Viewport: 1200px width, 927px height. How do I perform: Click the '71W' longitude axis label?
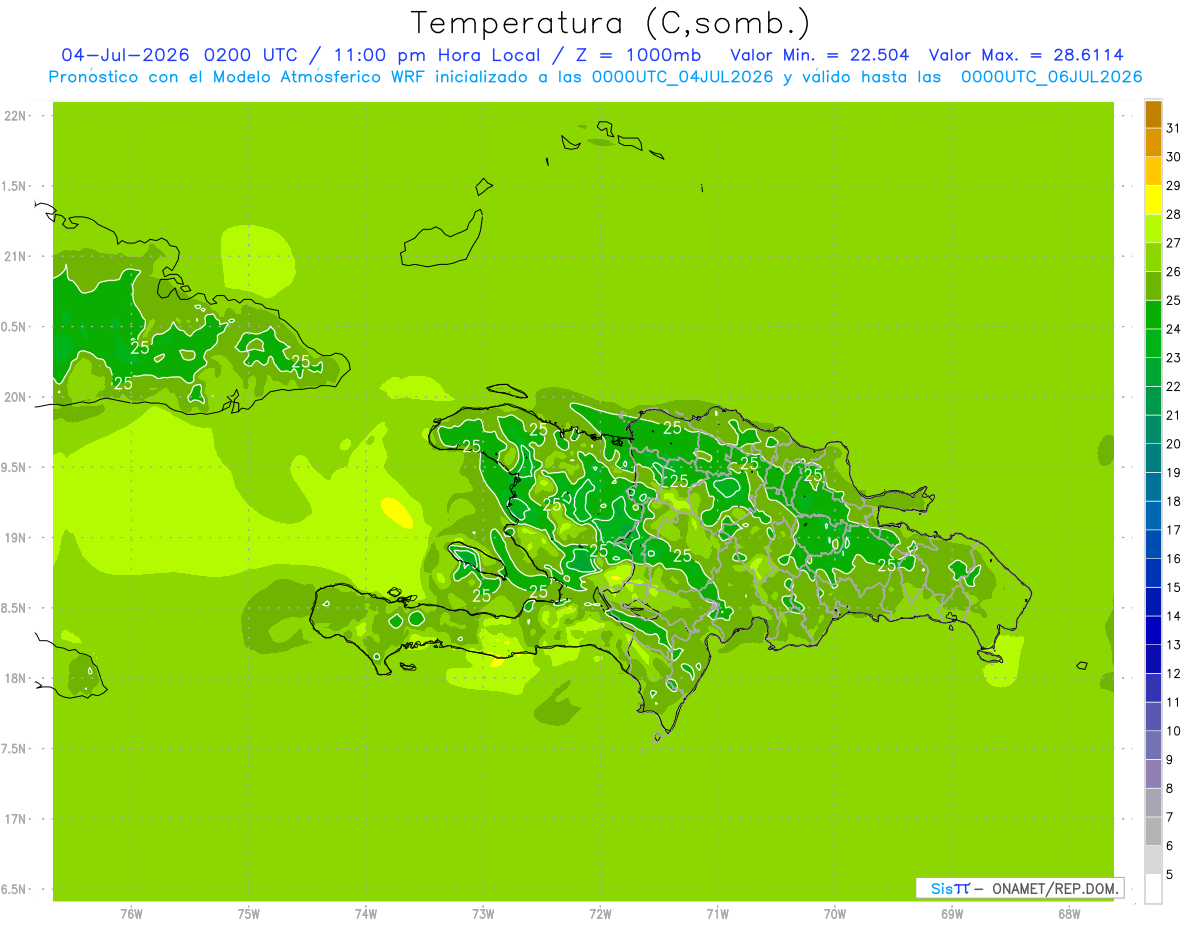(717, 913)
